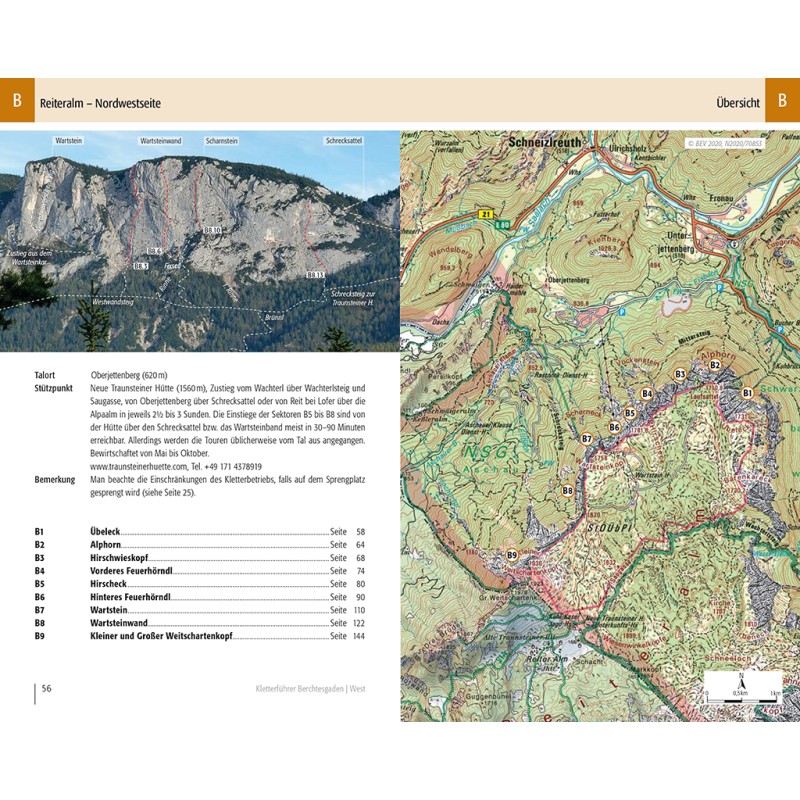Click footer 'Kletterführer Berchtesgaden | West'

(310, 689)
